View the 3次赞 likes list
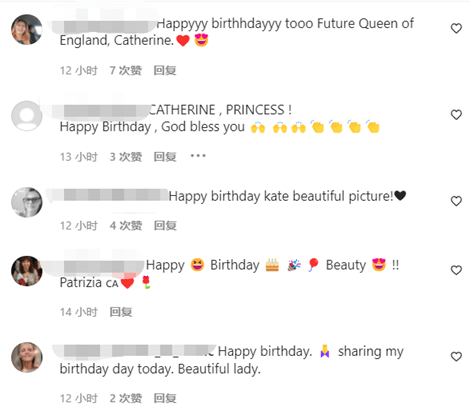 tap(126, 157)
